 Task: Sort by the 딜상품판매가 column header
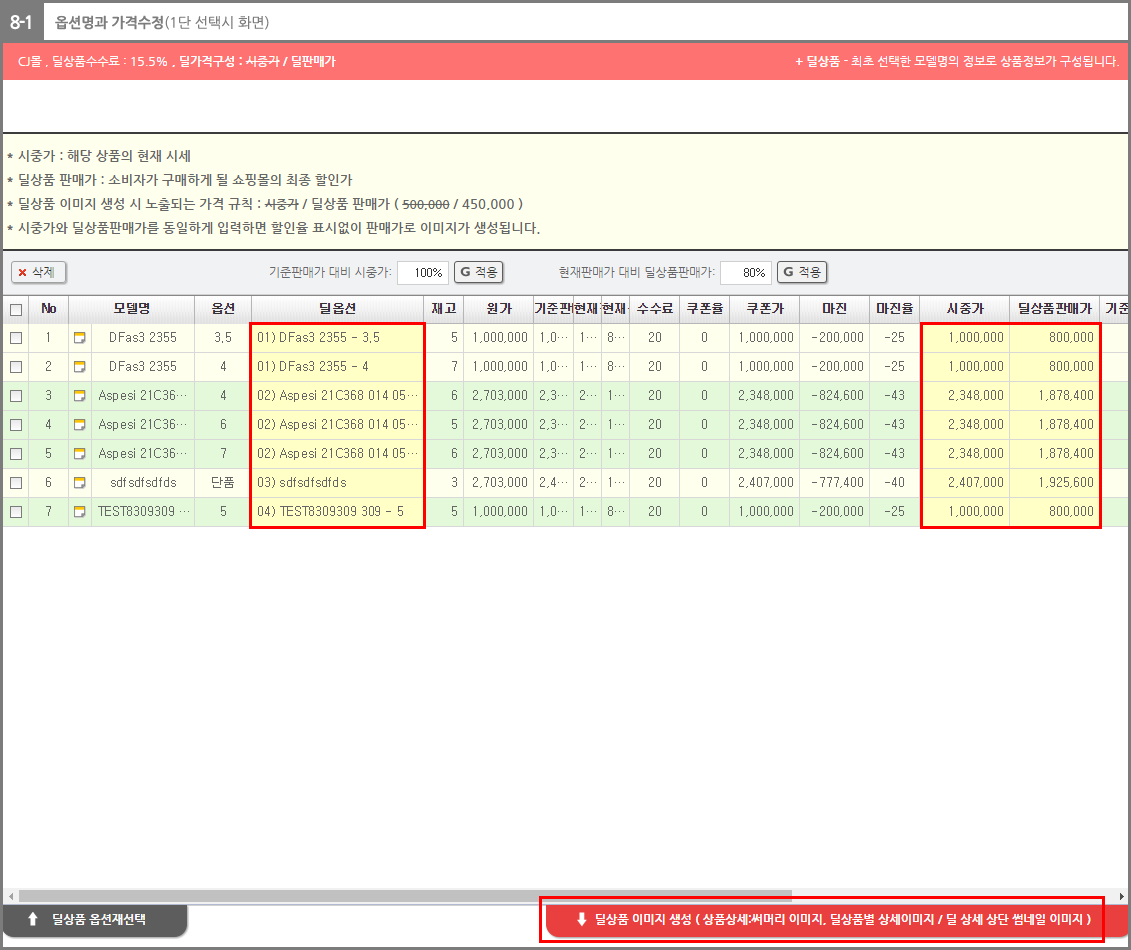tap(1054, 309)
